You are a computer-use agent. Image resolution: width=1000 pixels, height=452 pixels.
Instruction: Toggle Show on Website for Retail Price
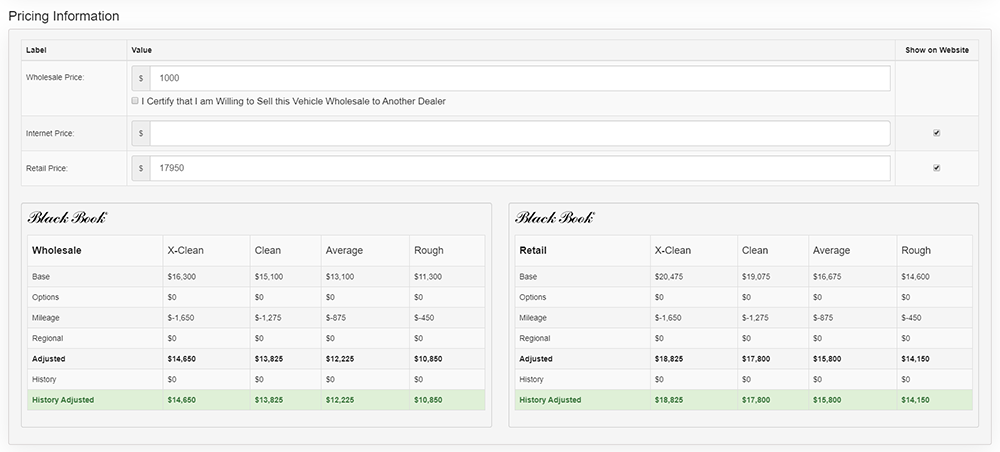936,168
